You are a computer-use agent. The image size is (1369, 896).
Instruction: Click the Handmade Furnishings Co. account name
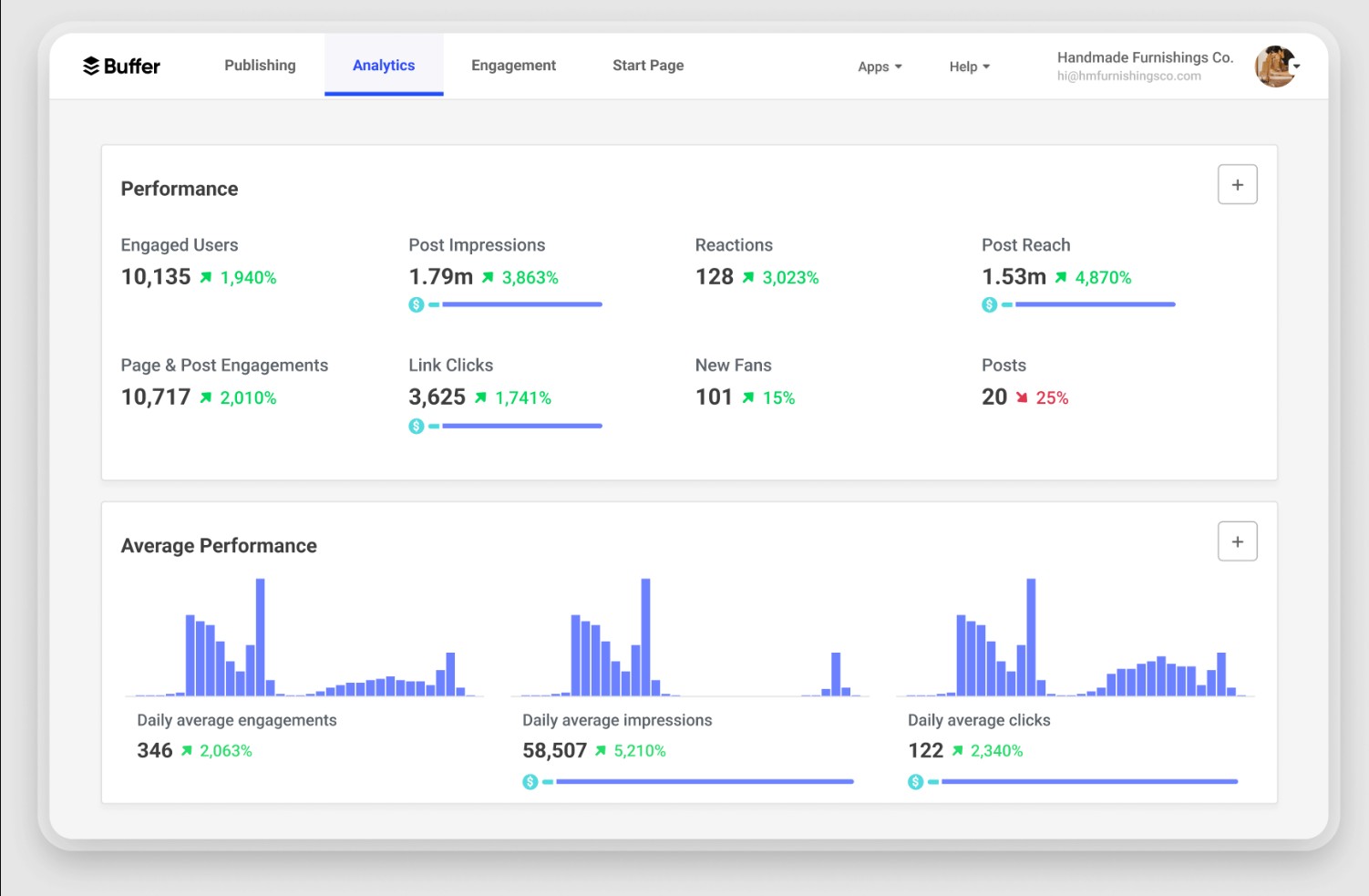tap(1145, 57)
